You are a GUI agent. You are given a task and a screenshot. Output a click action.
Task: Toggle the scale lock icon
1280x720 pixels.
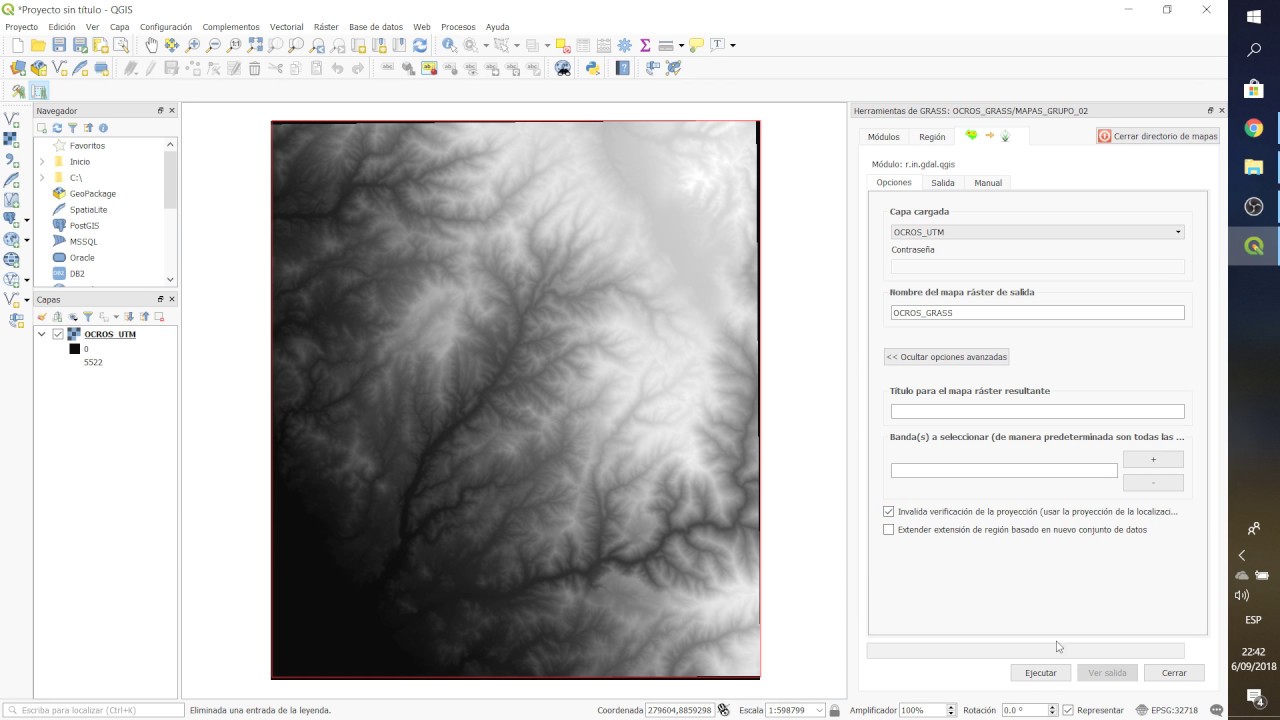834,710
